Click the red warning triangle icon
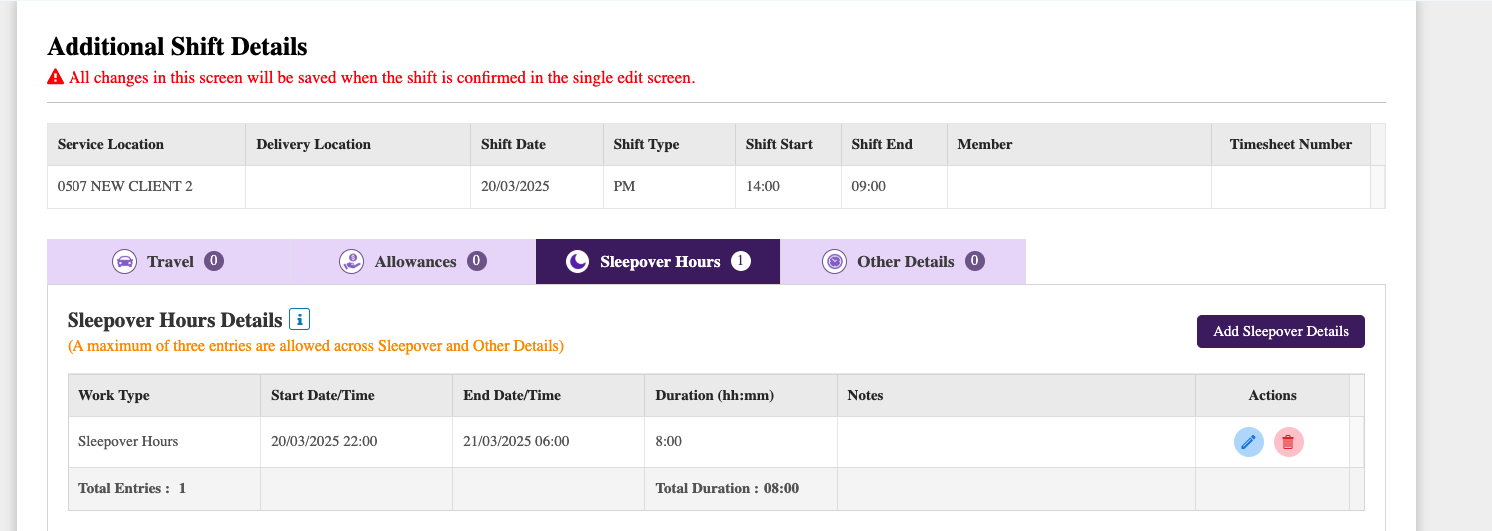1492x531 pixels. click(x=56, y=77)
